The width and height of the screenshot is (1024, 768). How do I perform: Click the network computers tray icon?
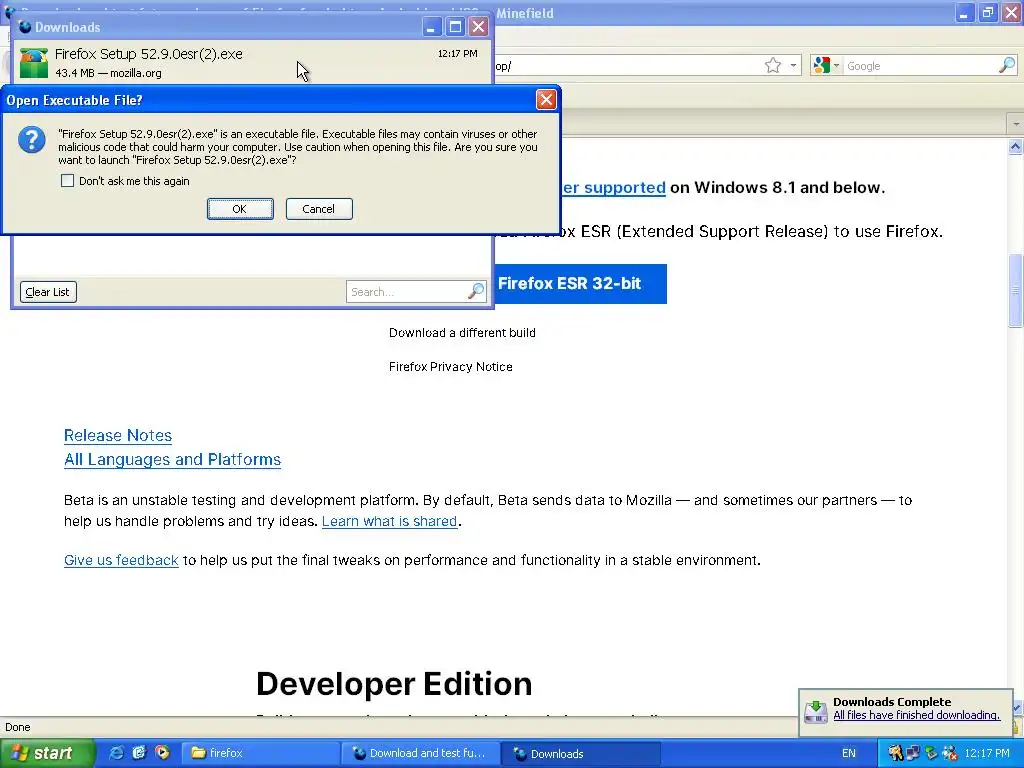pos(913,753)
